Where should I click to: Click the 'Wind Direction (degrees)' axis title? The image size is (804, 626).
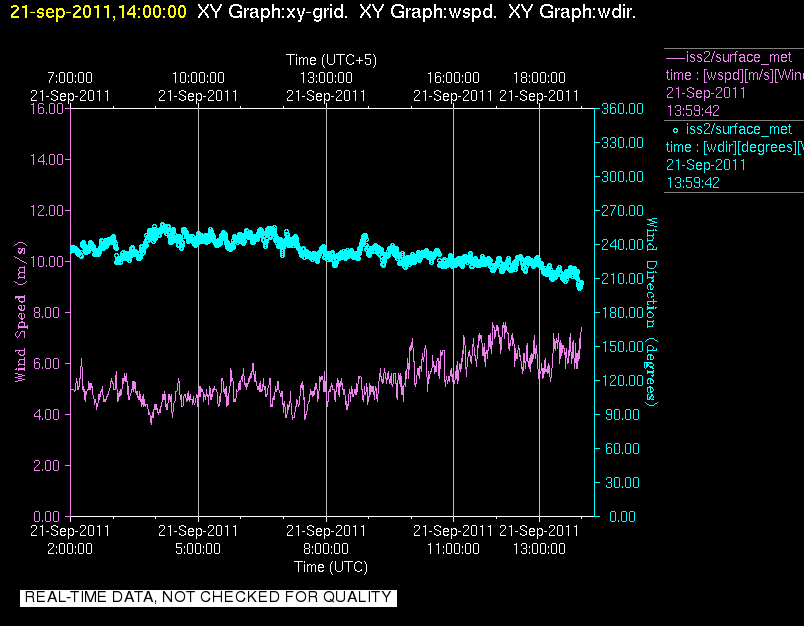(651, 312)
